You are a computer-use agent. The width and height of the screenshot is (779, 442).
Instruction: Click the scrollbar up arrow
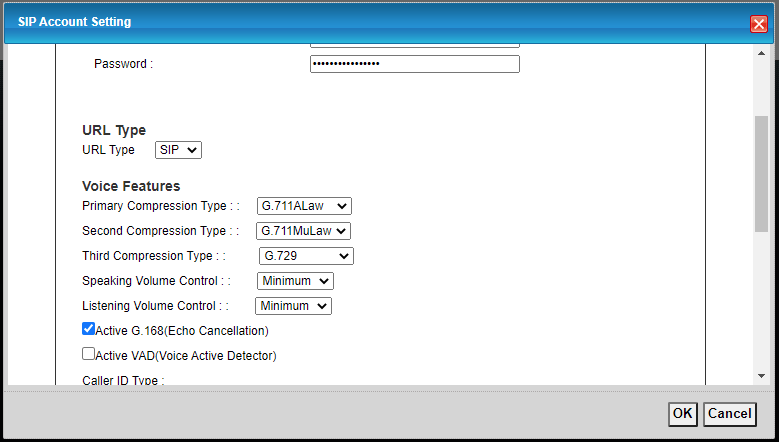click(x=761, y=53)
